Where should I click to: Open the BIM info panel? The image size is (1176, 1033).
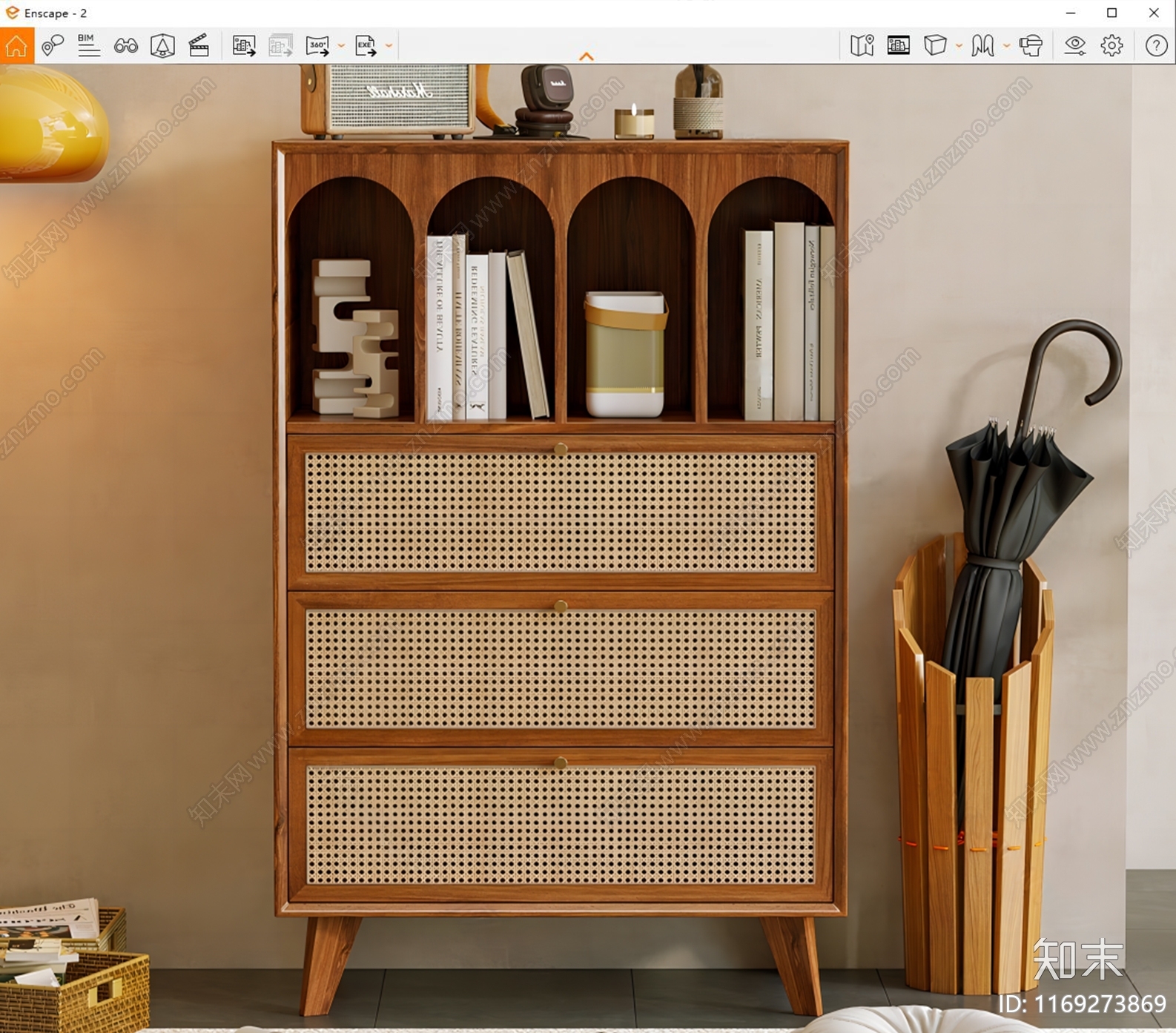(x=89, y=46)
